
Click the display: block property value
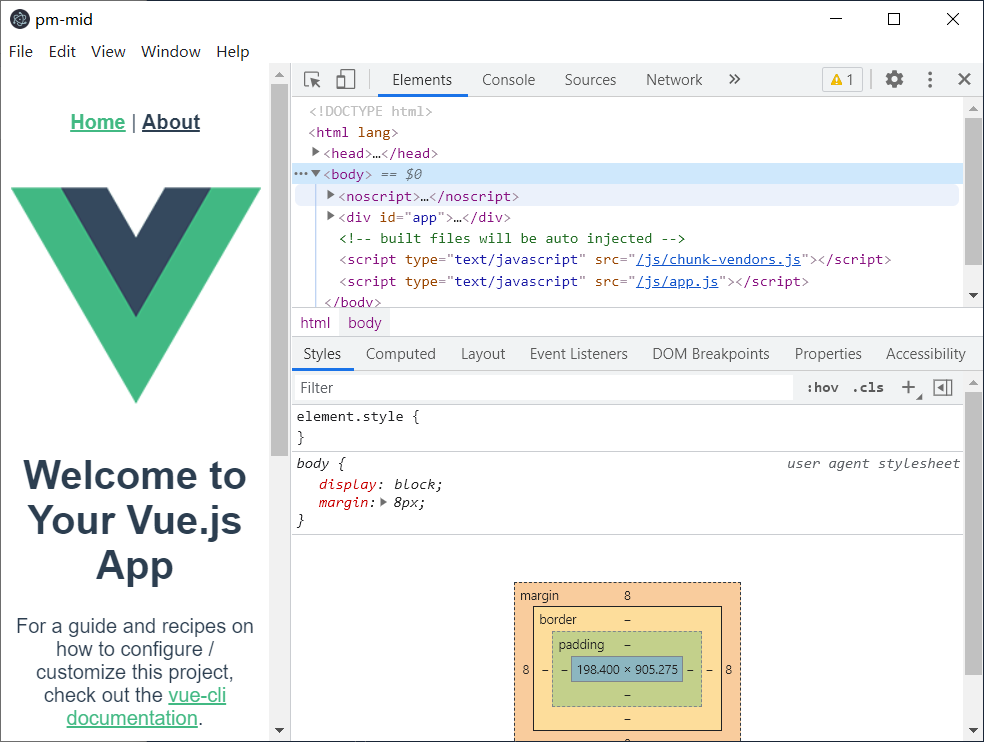pos(417,484)
